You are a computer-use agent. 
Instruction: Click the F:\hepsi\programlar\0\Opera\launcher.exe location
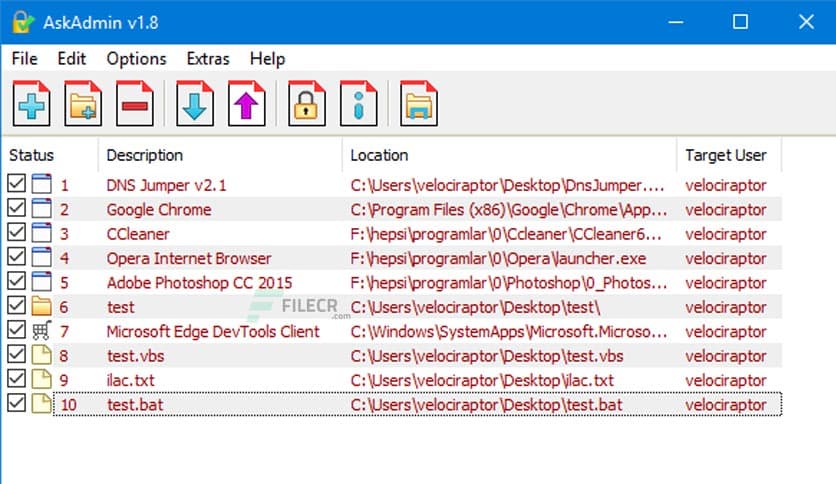498,259
